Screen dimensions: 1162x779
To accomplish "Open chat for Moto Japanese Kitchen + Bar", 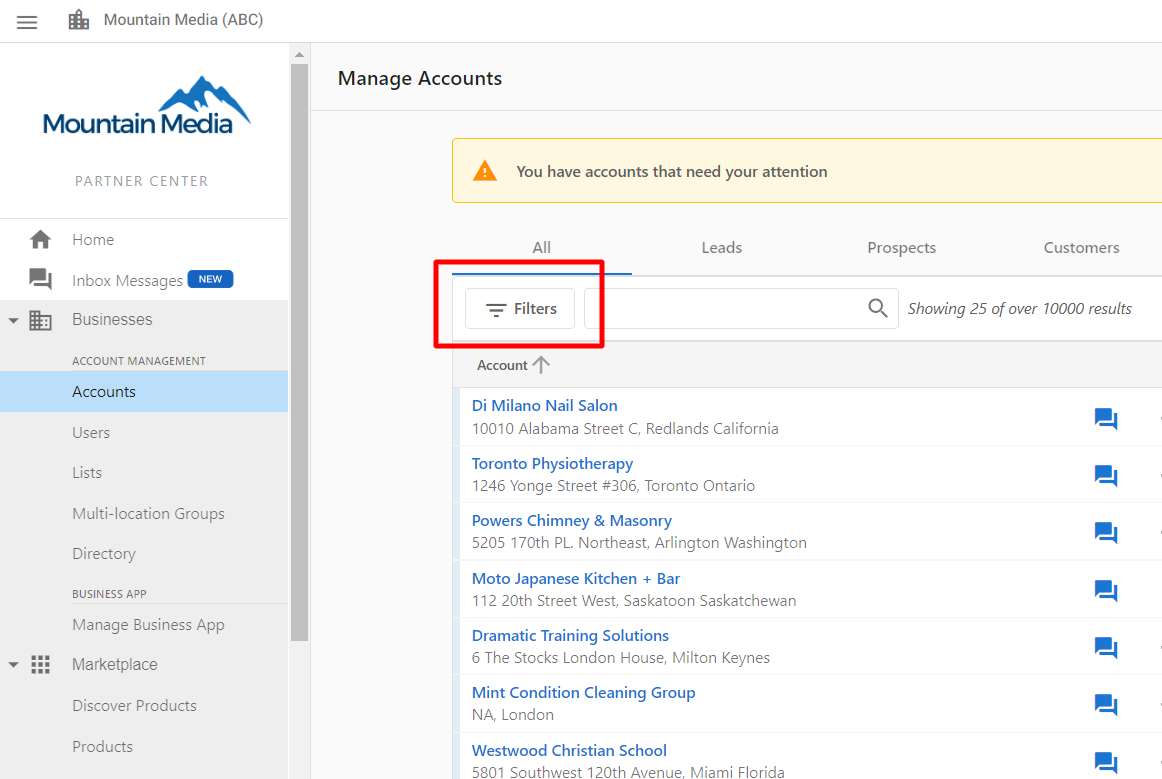I will pos(1106,591).
